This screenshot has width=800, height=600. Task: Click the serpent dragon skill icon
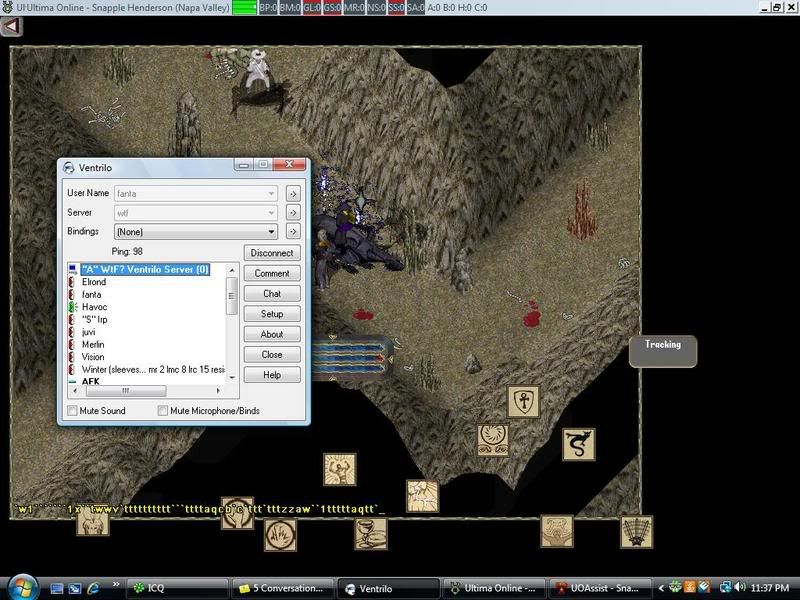579,444
